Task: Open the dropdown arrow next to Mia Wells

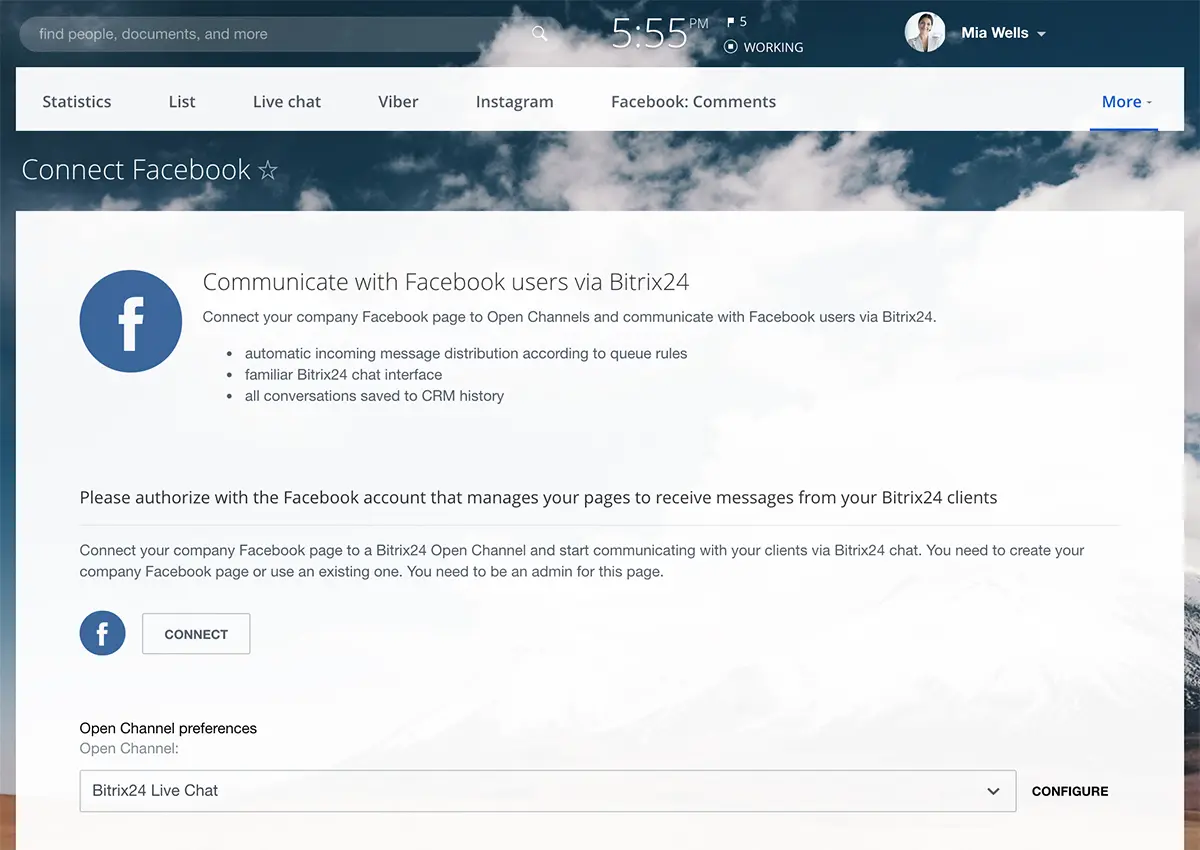Action: click(1041, 34)
